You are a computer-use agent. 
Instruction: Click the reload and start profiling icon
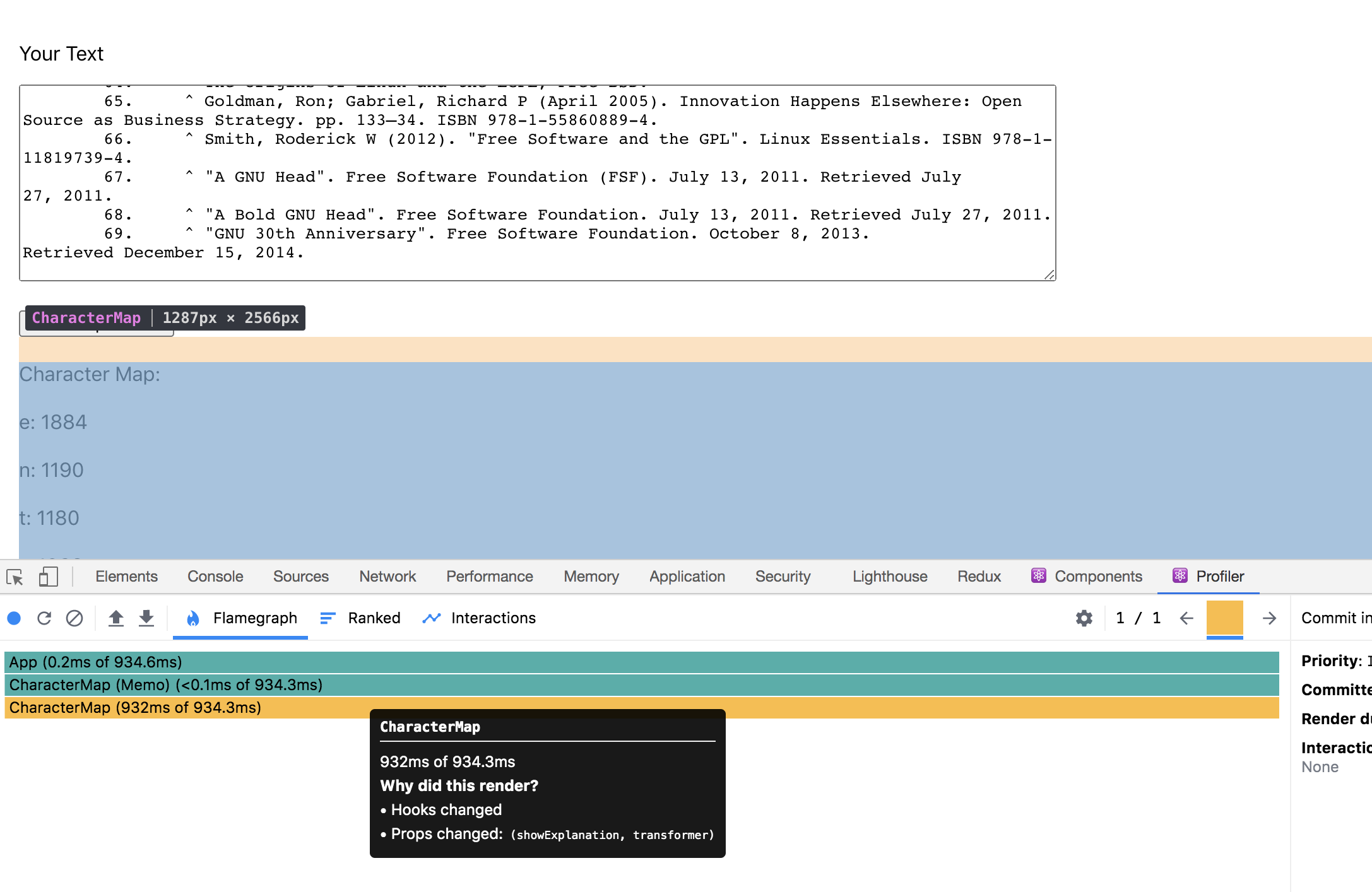[44, 618]
